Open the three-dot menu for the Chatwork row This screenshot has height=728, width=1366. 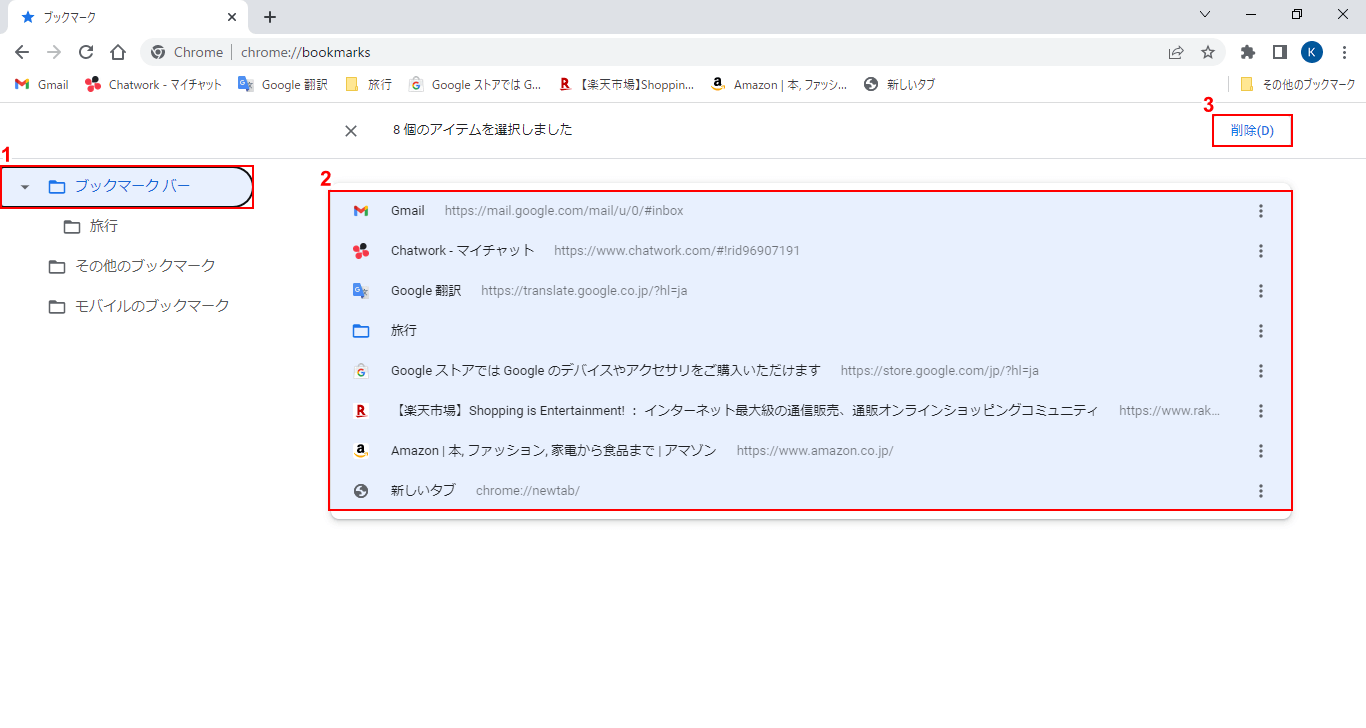[x=1261, y=251]
